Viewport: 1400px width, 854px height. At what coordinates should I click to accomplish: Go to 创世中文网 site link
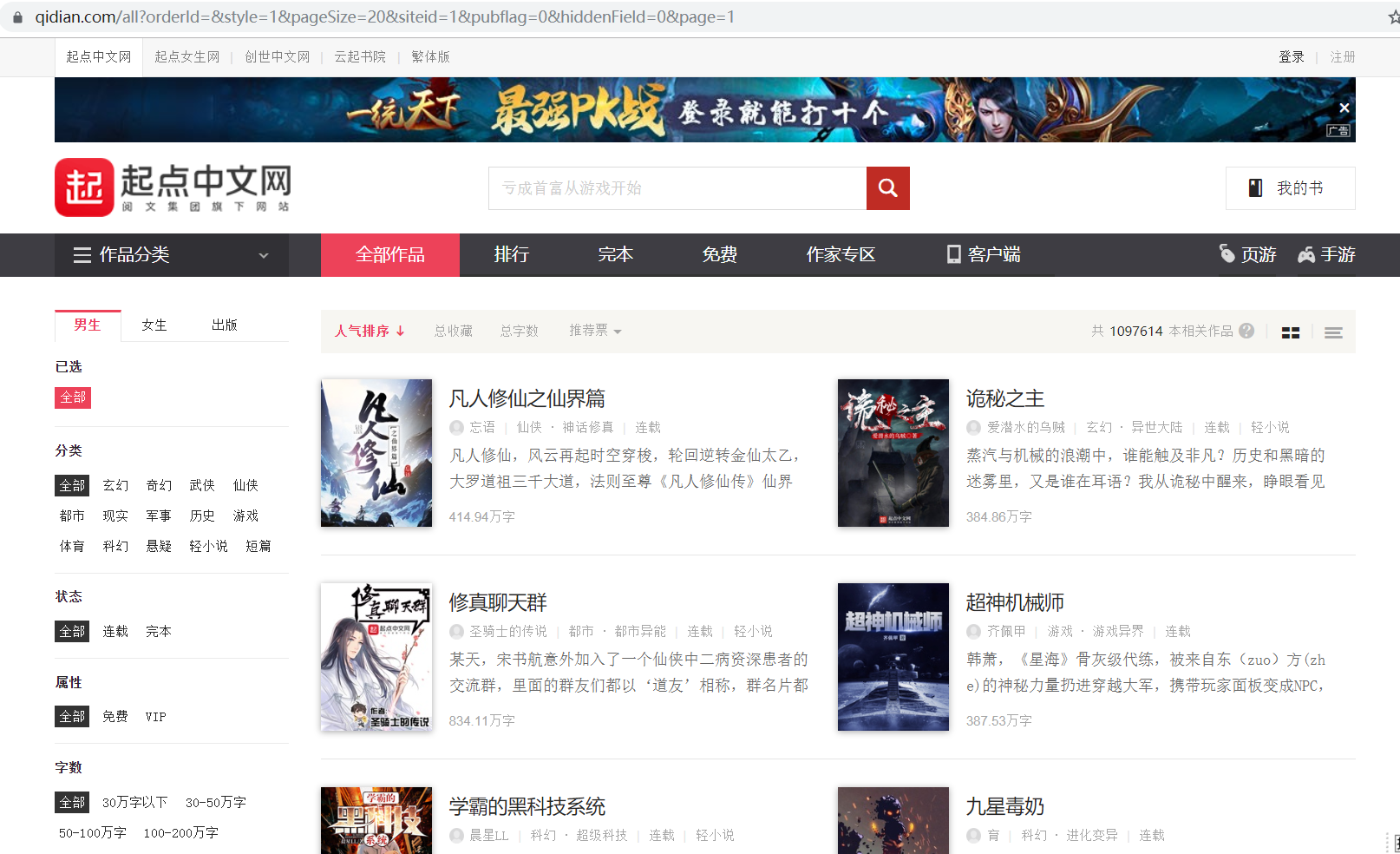coord(277,56)
